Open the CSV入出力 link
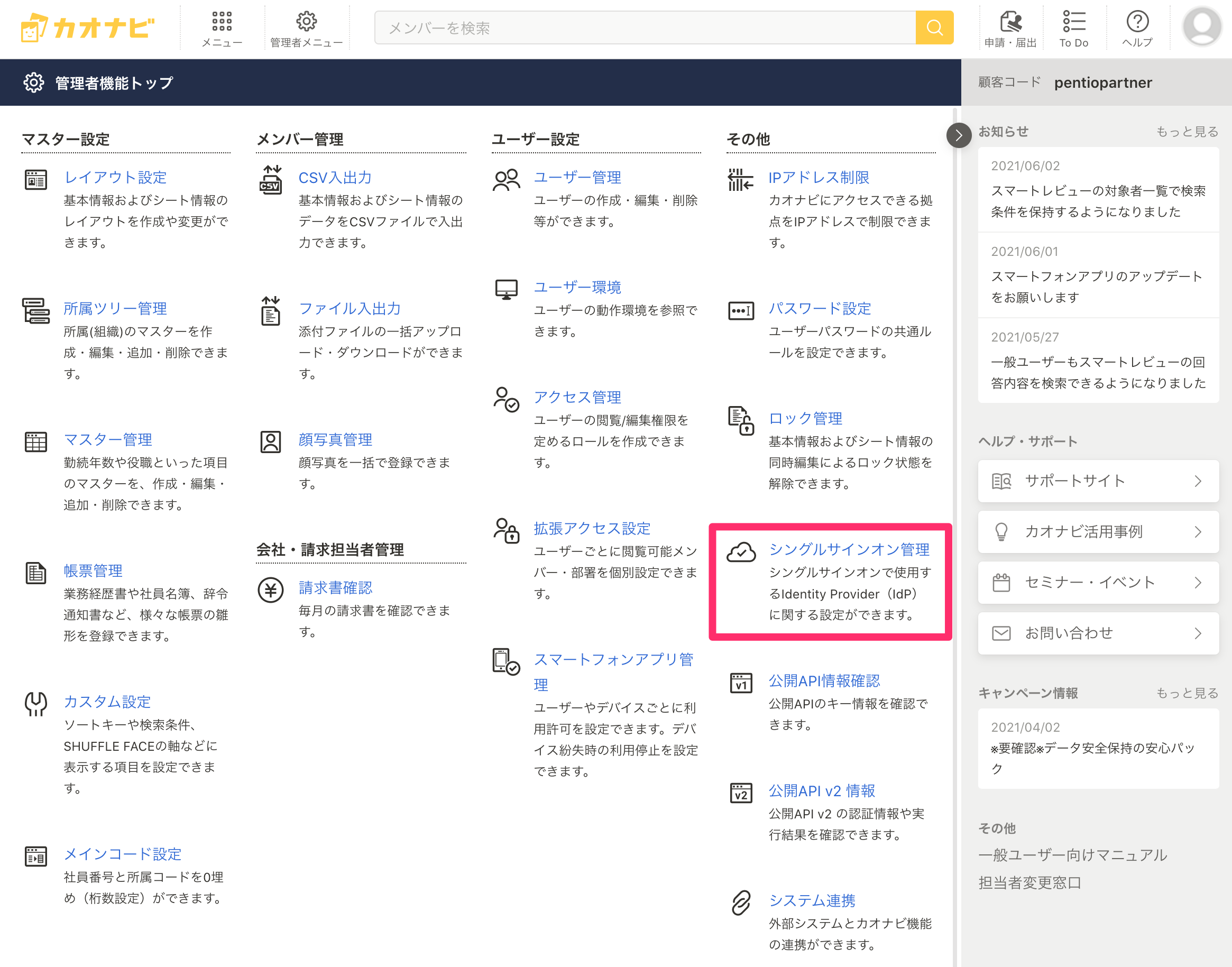The width and height of the screenshot is (1232, 967). coord(335,177)
